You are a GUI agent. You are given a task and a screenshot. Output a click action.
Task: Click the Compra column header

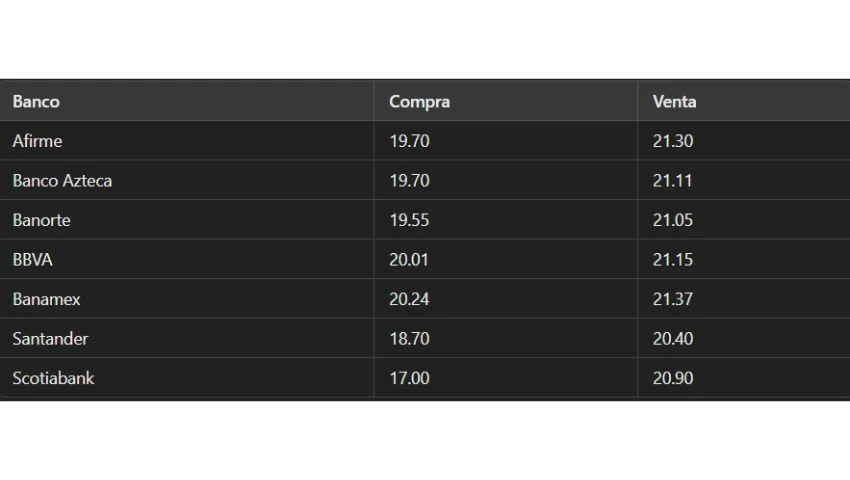(420, 102)
